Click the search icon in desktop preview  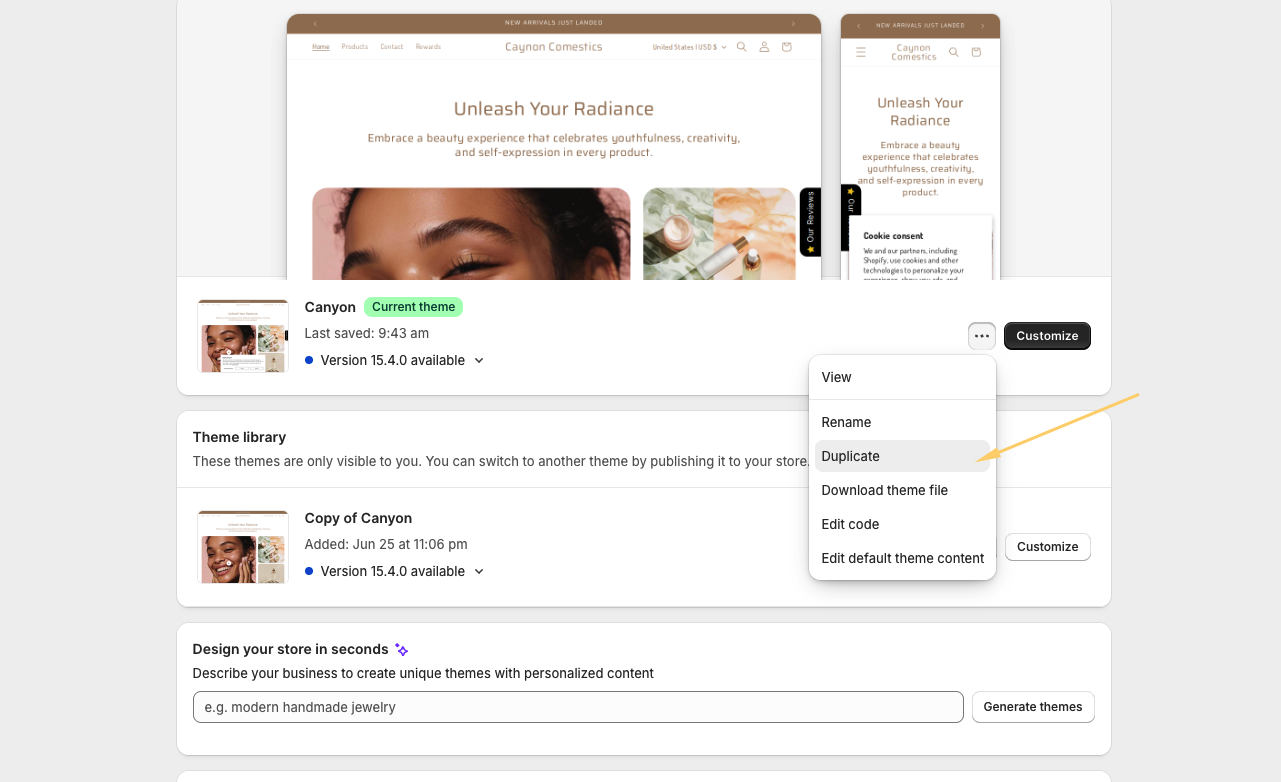[x=741, y=47]
